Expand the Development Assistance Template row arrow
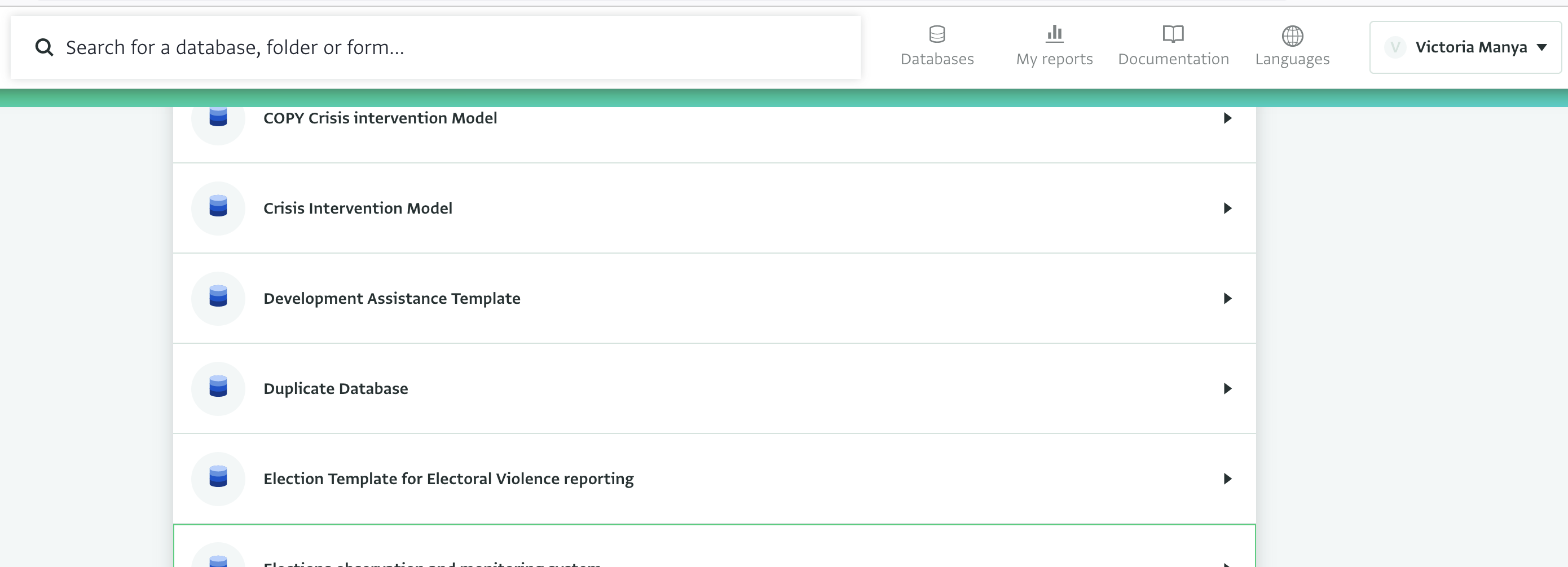Image resolution: width=1568 pixels, height=567 pixels. point(1227,298)
